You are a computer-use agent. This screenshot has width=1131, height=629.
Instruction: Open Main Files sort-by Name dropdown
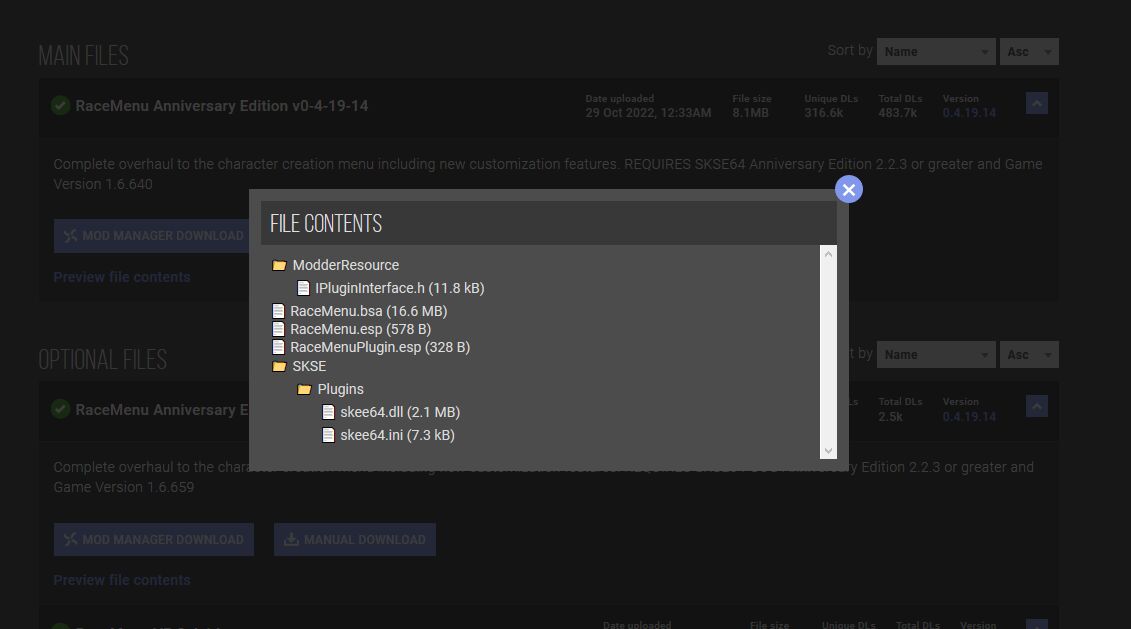pyautogui.click(x=936, y=52)
